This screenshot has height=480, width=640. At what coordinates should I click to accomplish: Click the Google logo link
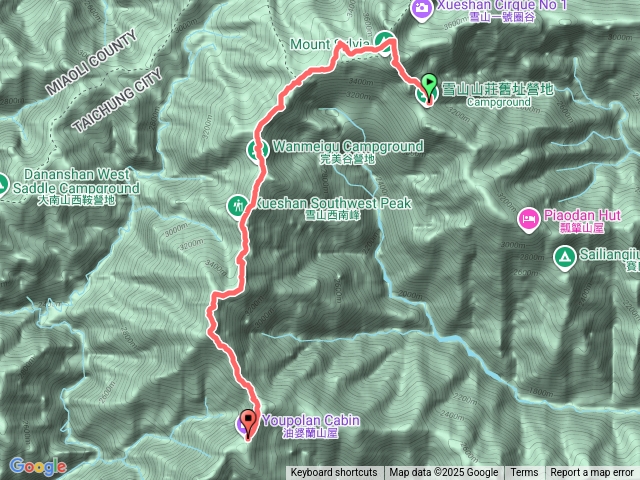pos(38,466)
